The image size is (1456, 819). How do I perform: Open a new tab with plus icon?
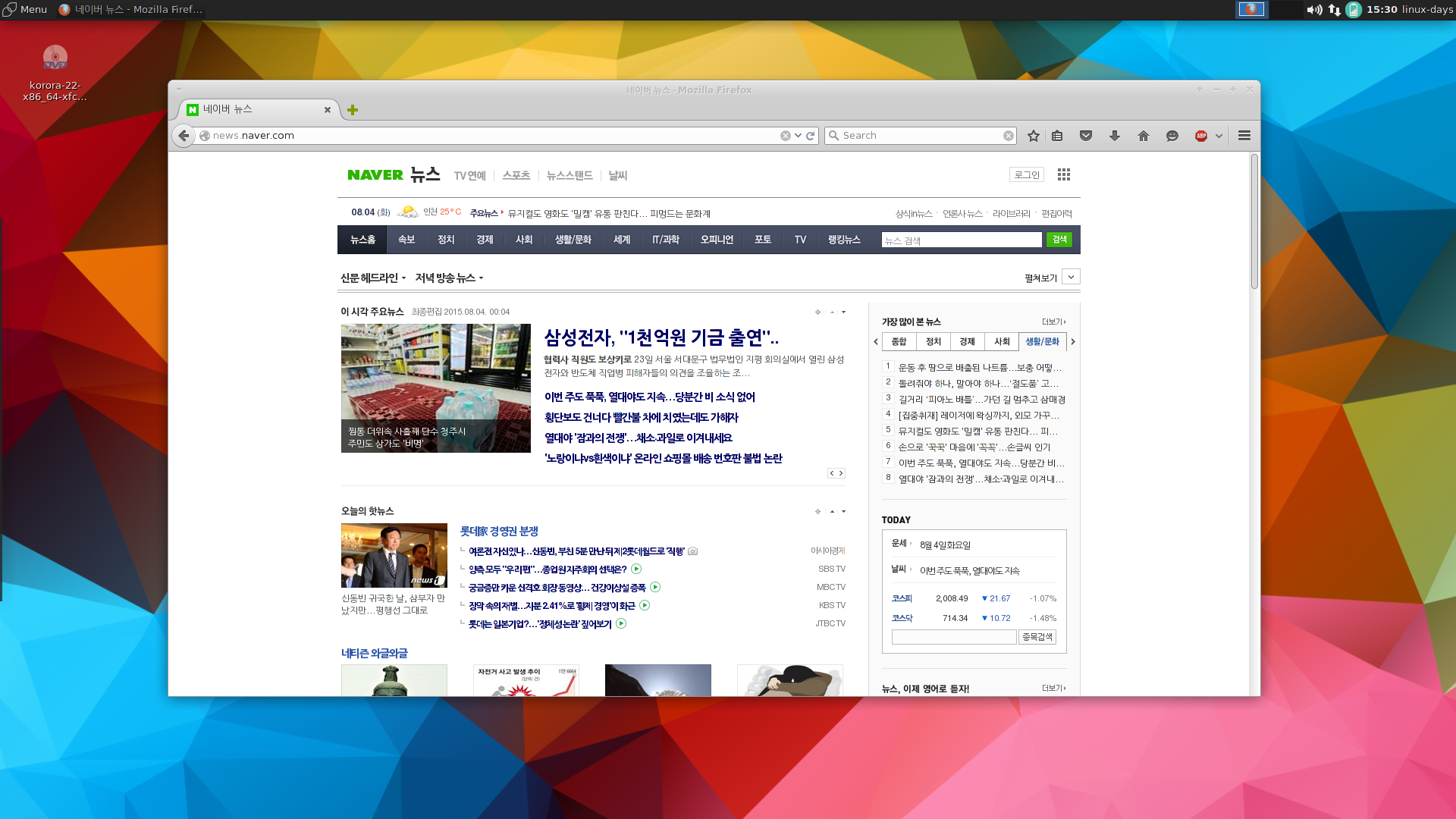coord(353,110)
